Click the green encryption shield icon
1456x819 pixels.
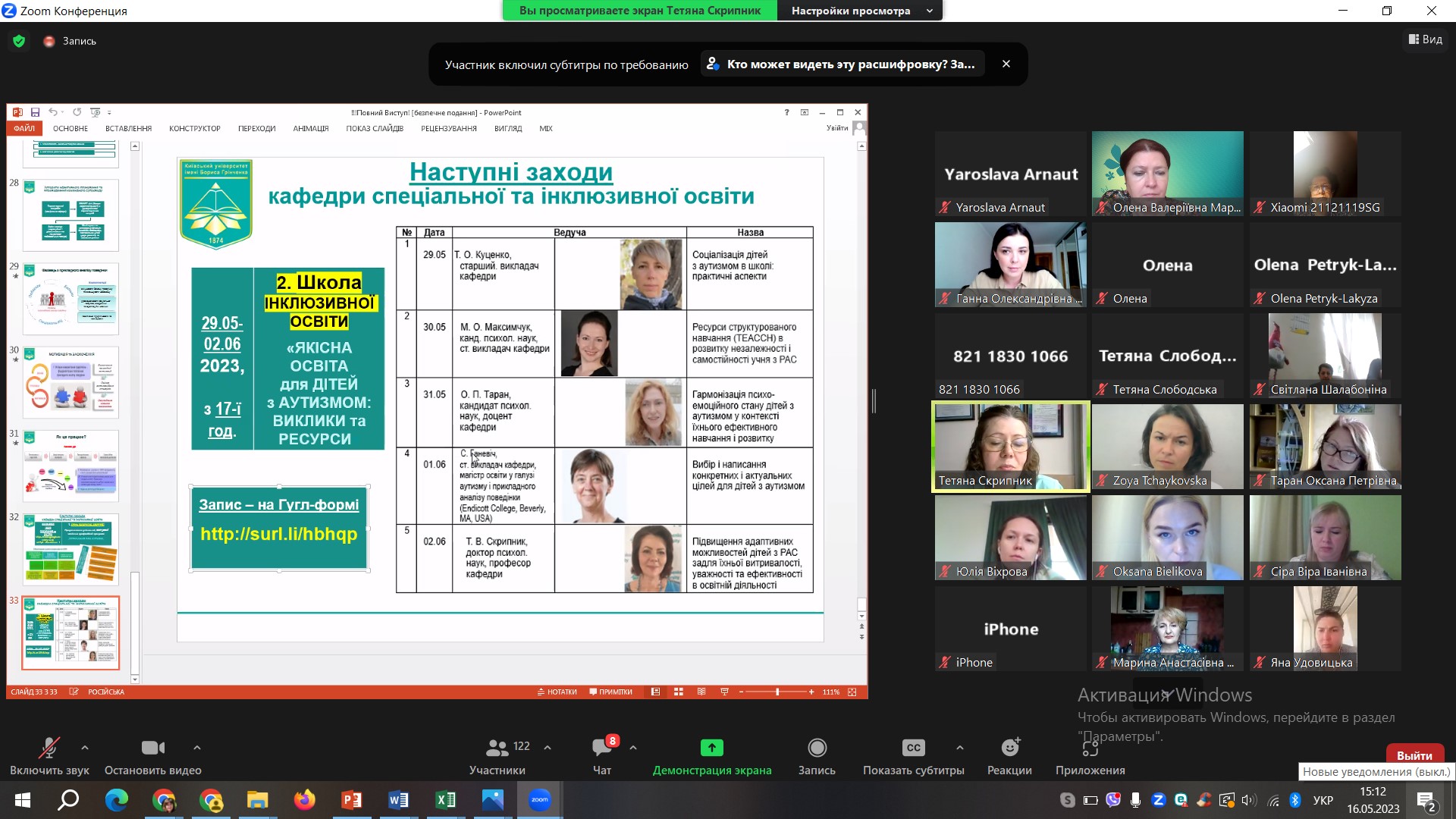tap(19, 41)
